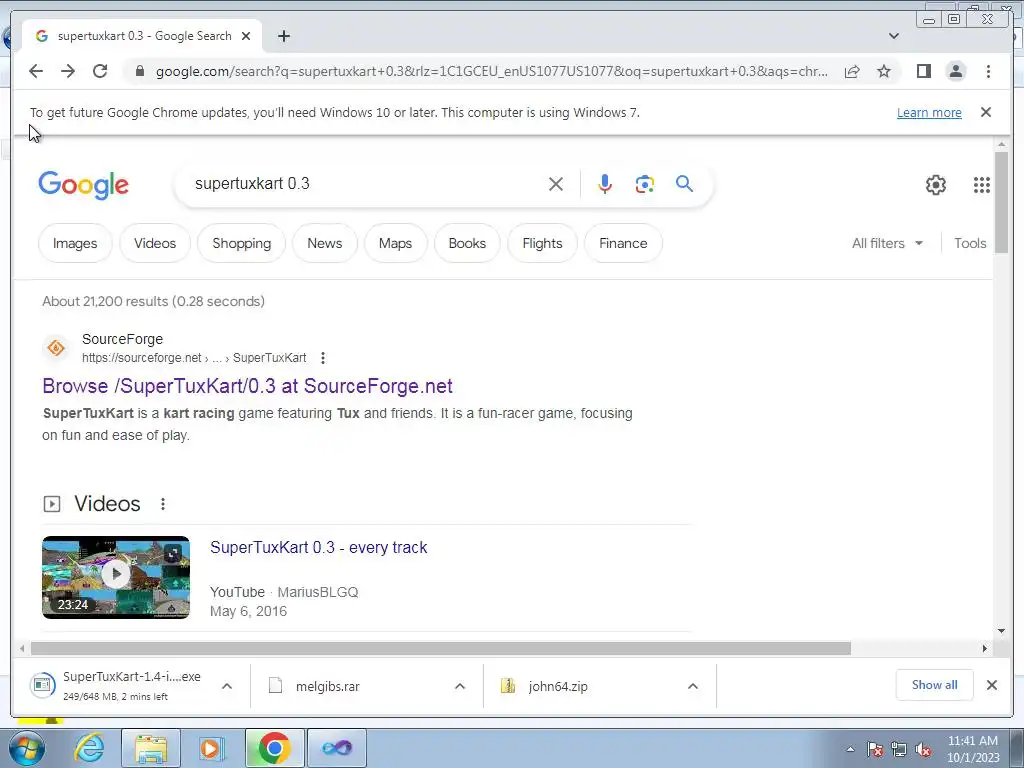Click the SourceForge site favicon

click(x=56, y=348)
